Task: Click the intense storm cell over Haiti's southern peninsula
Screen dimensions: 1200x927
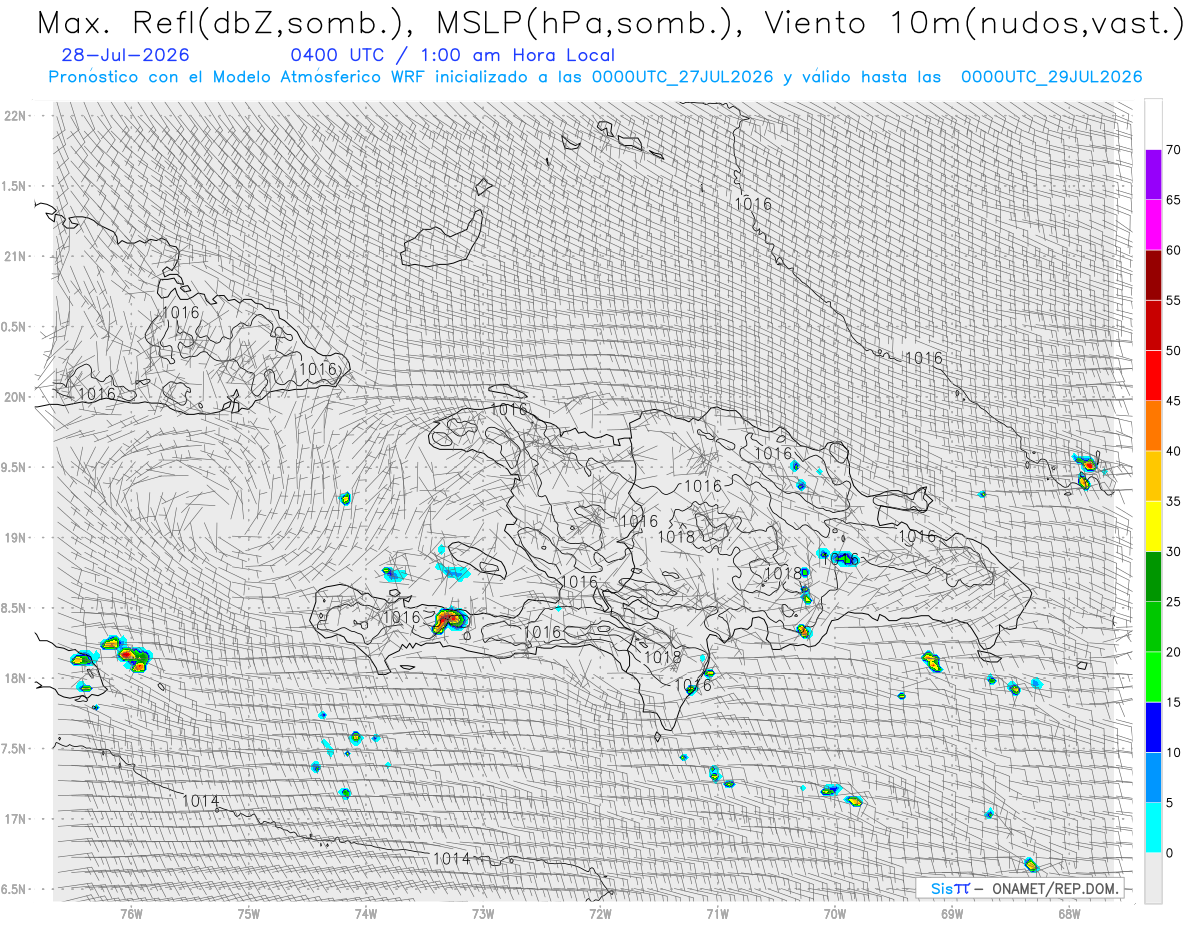Action: coord(450,620)
